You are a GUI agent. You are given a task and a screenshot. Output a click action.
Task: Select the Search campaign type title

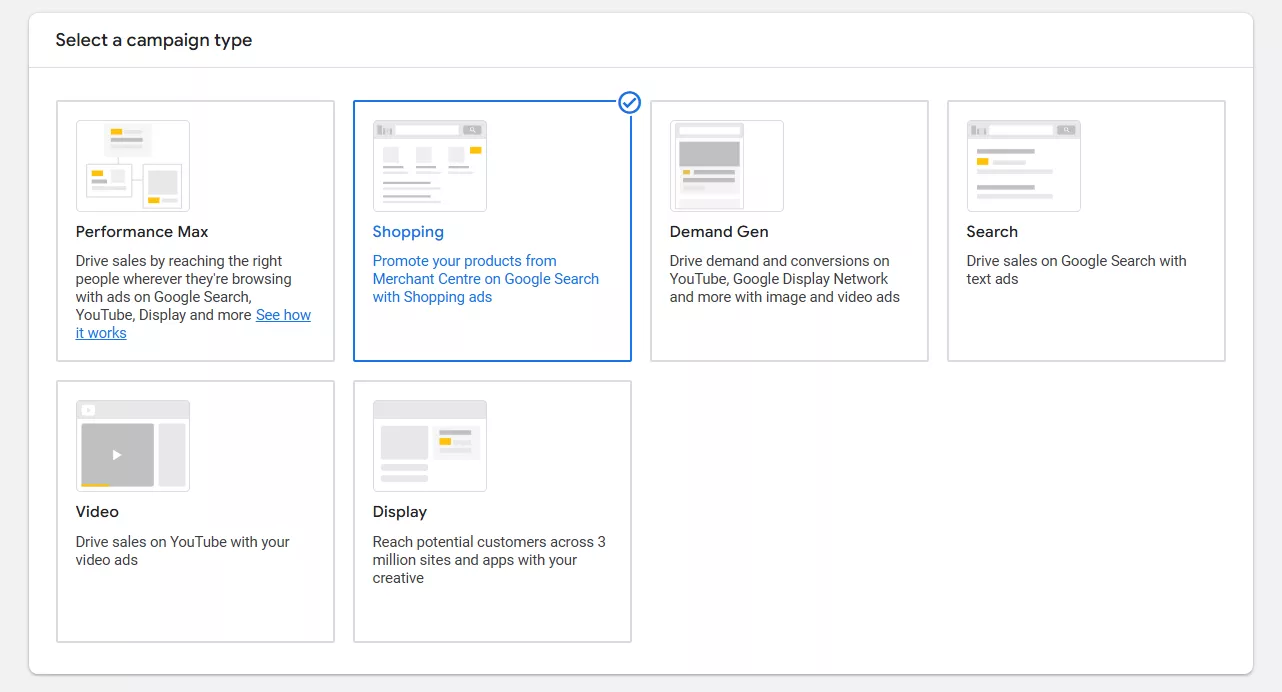click(x=992, y=232)
